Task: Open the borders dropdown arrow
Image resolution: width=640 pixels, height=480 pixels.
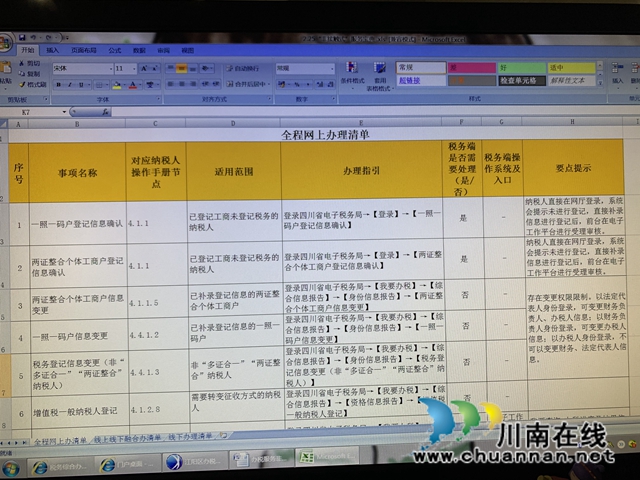Action: pyautogui.click(x=107, y=85)
